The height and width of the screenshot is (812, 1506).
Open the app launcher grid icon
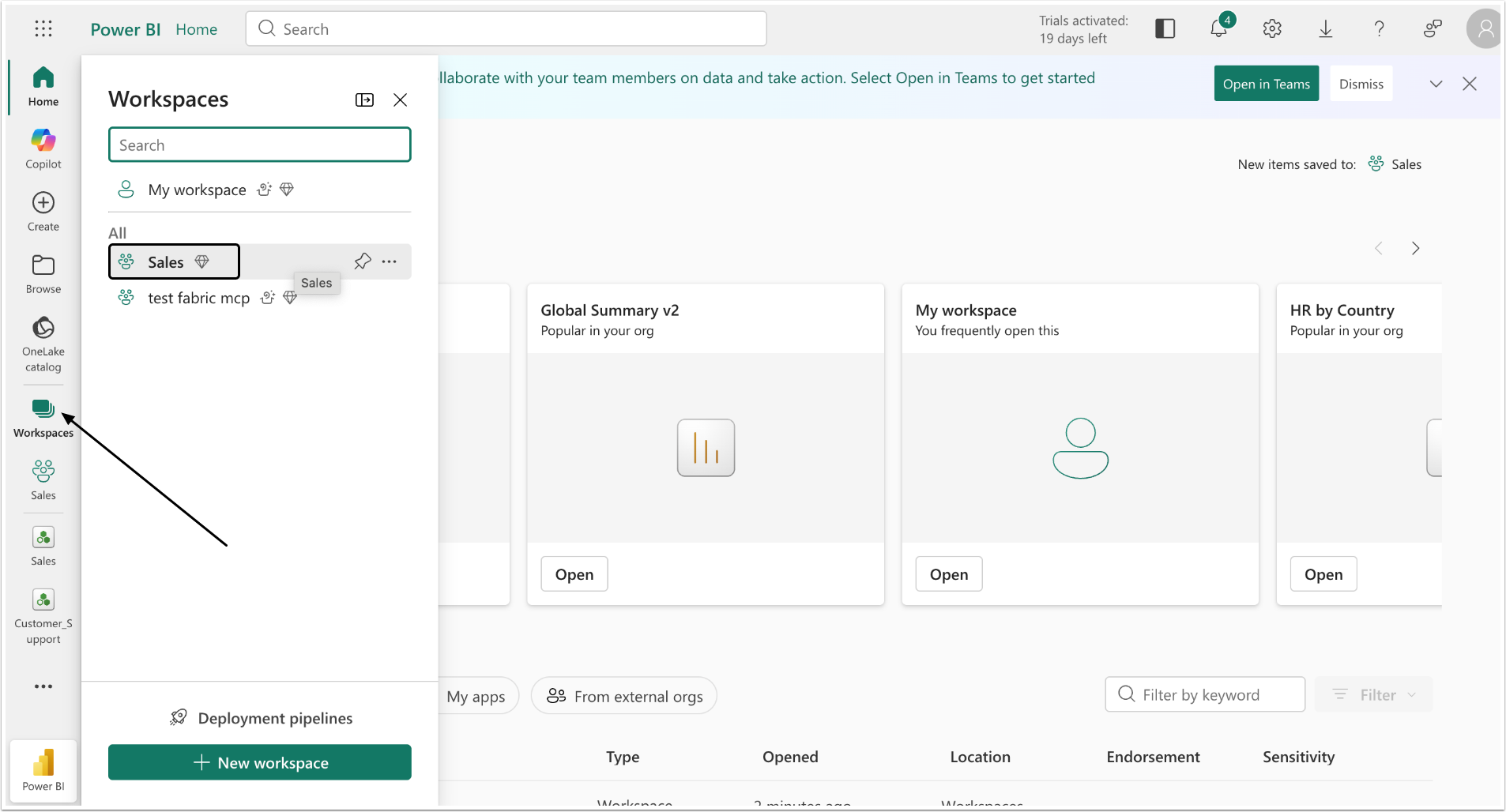coord(43,29)
